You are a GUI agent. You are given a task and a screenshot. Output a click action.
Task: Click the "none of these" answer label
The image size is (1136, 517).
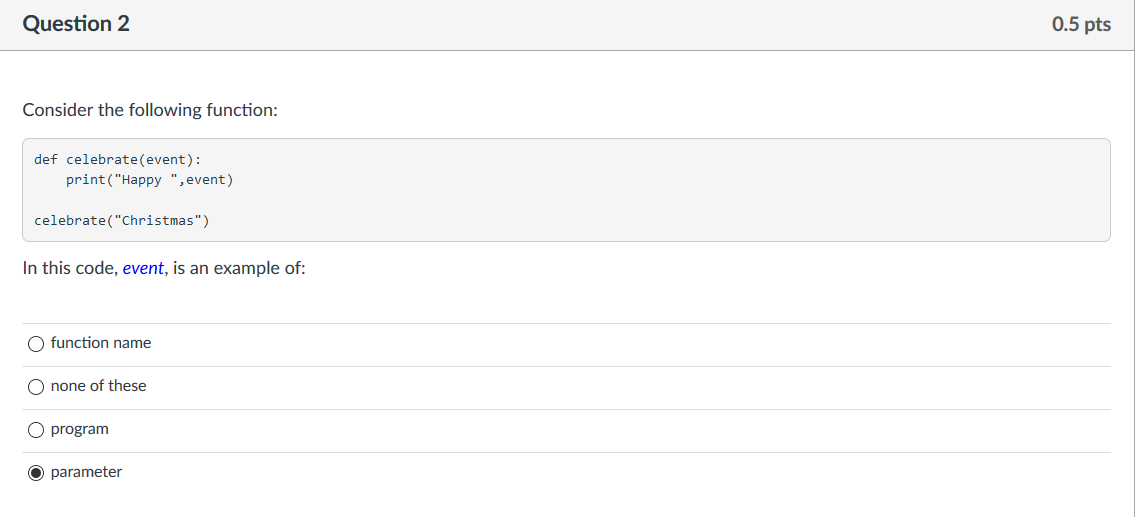[x=99, y=386]
